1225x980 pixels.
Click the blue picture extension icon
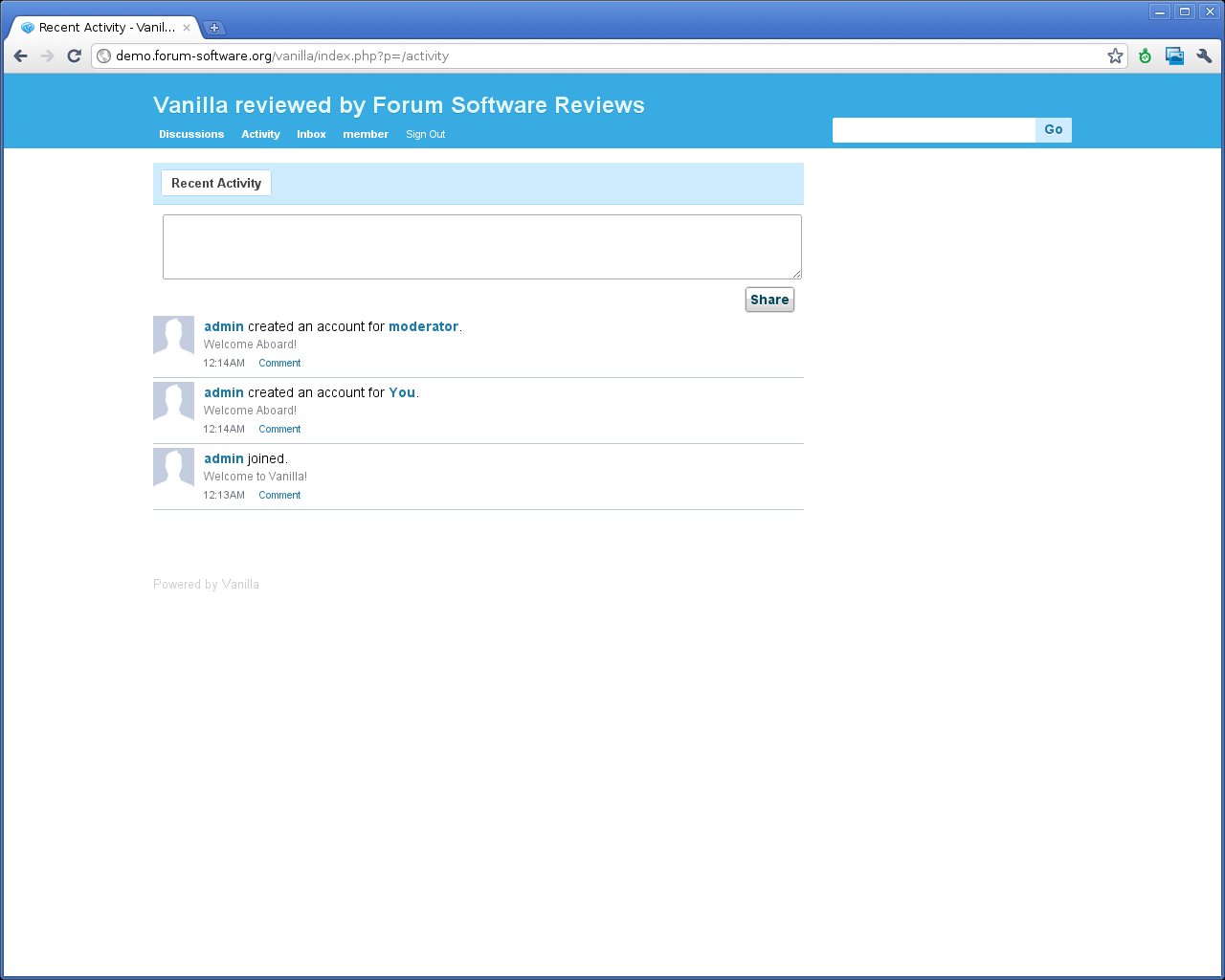pos(1174,56)
